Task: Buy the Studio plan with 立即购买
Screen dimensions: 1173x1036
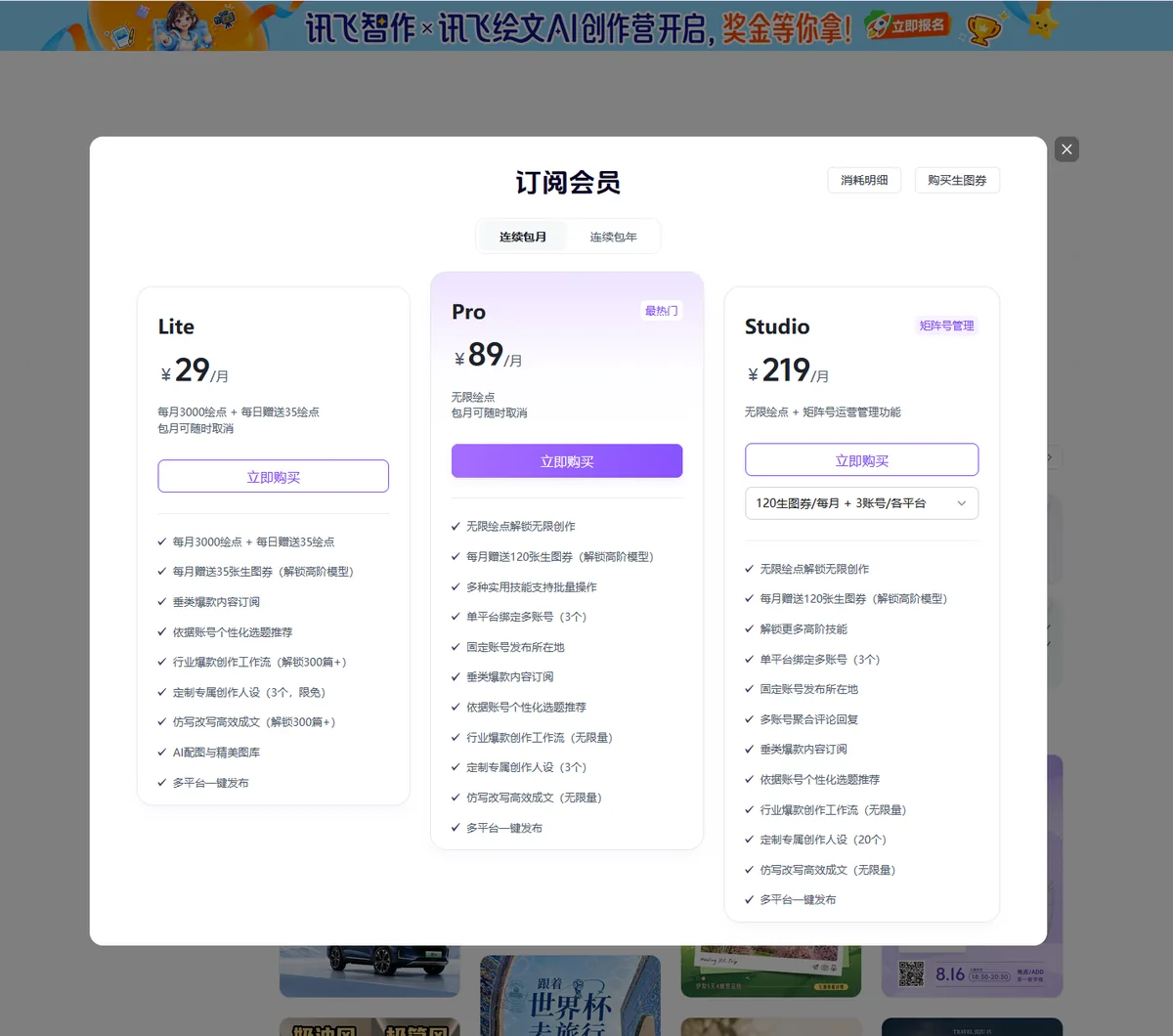Action: point(861,460)
